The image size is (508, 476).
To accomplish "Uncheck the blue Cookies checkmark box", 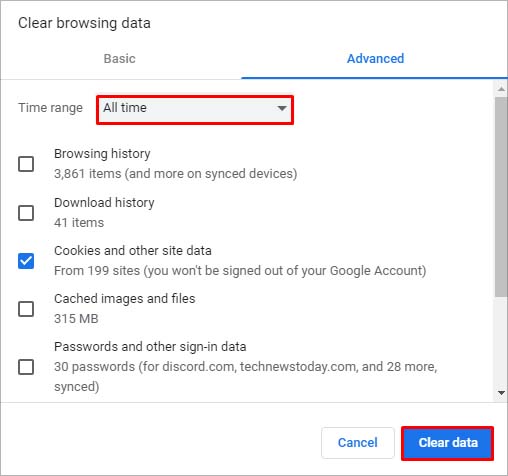I will click(x=26, y=261).
